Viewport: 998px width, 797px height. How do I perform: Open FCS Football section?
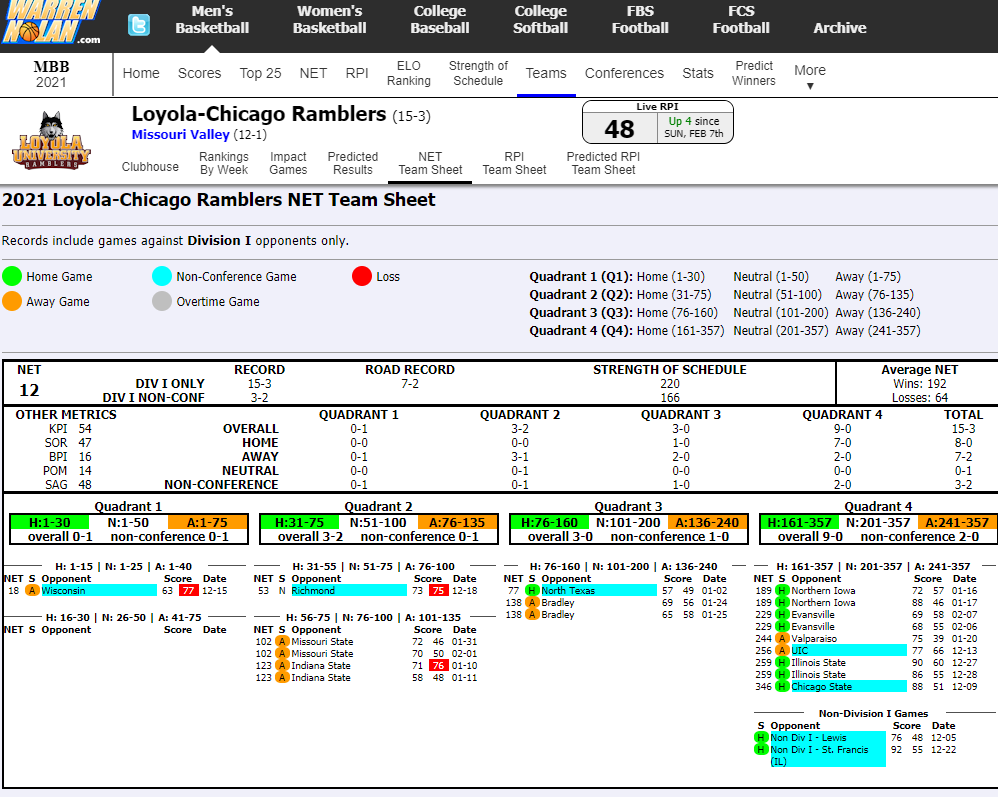pos(741,20)
